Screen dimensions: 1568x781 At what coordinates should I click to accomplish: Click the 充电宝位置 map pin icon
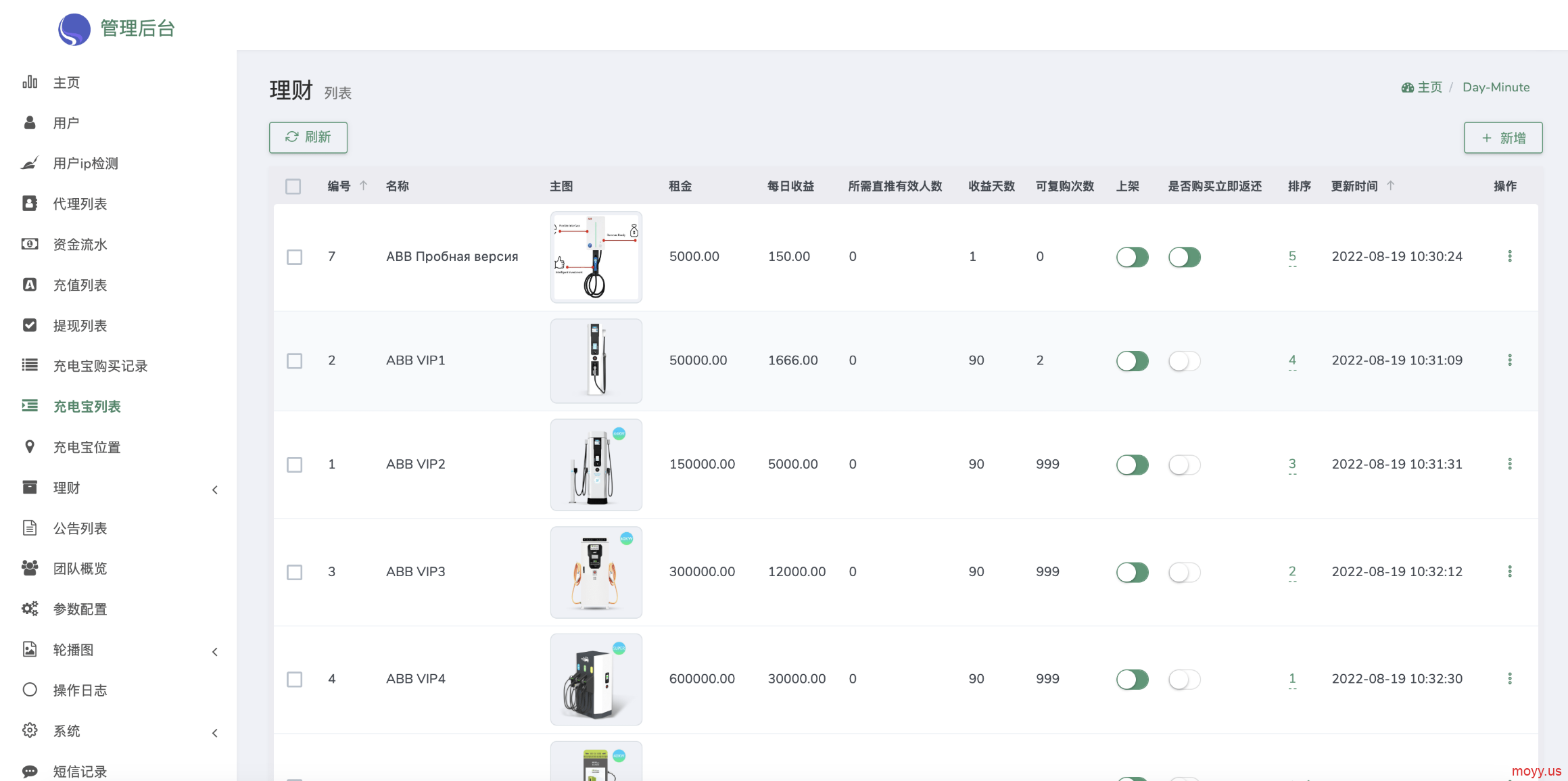click(x=30, y=446)
